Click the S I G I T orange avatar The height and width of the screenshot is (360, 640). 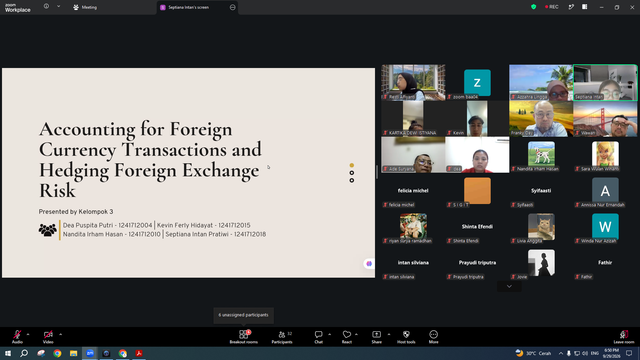pyautogui.click(x=477, y=190)
